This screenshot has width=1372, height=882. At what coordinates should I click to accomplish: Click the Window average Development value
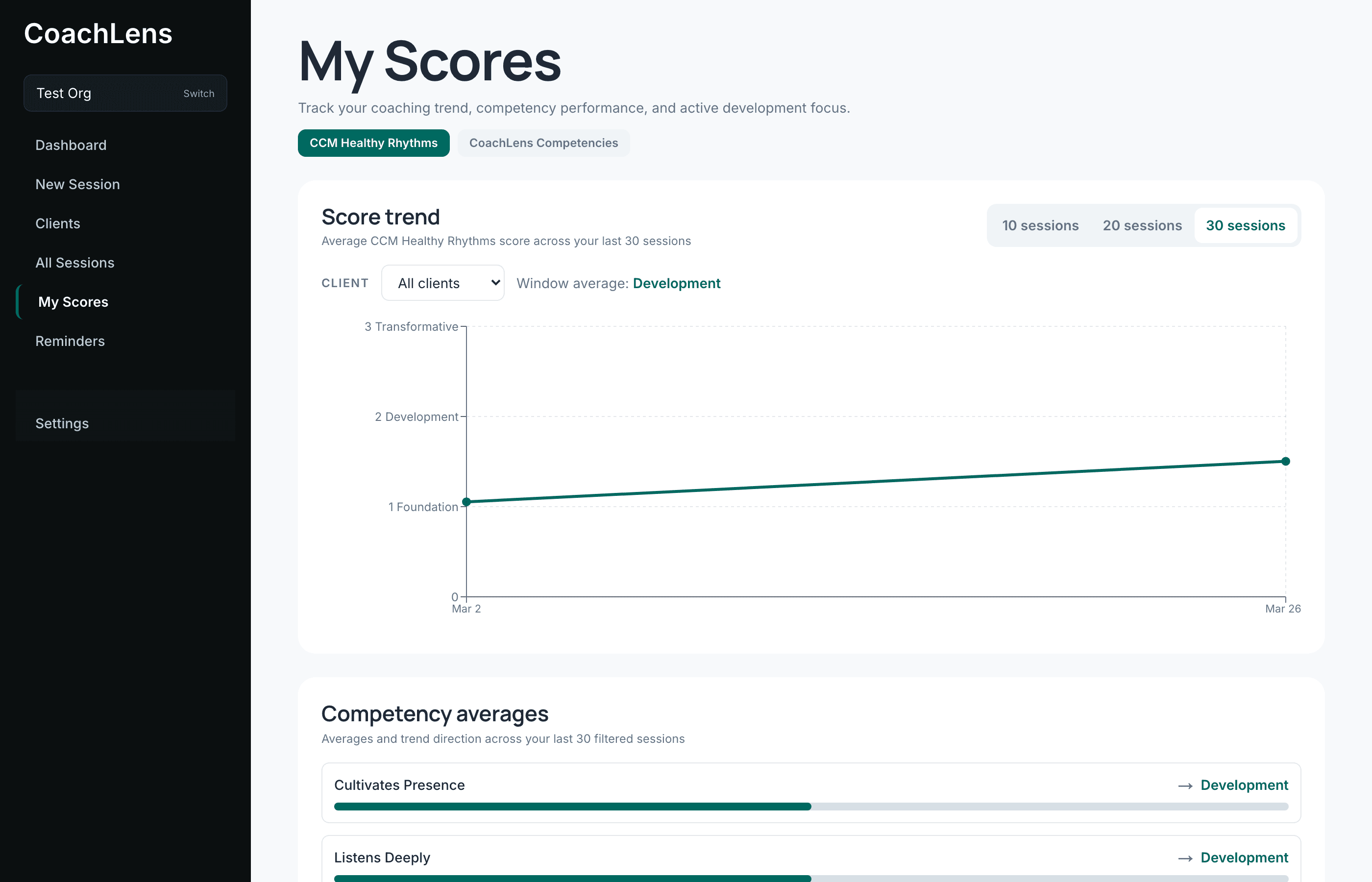(x=676, y=284)
